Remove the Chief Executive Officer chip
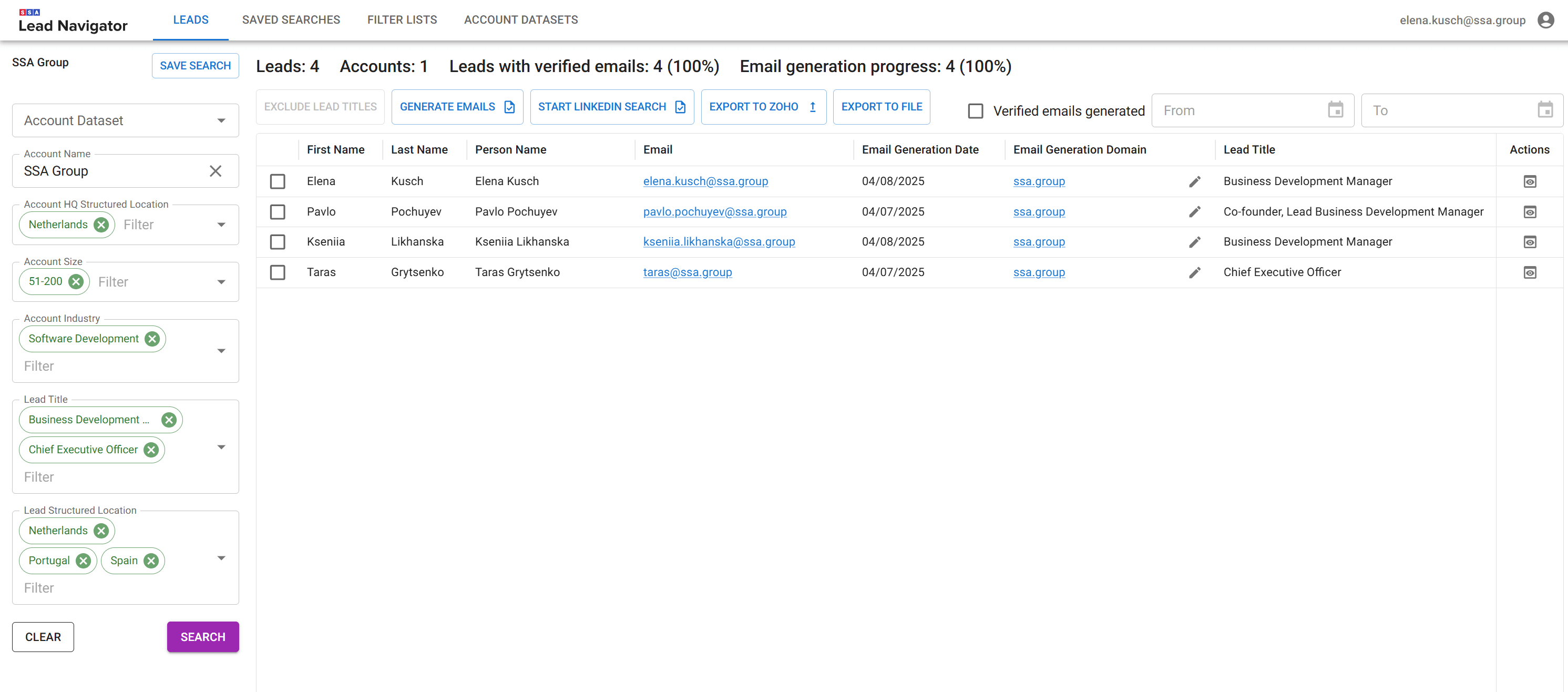This screenshot has width=1568, height=692. [151, 450]
